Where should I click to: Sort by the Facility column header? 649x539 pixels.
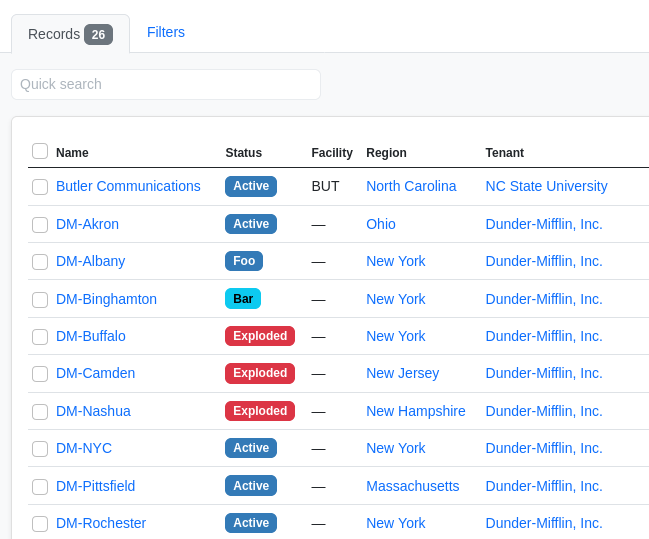(x=332, y=153)
